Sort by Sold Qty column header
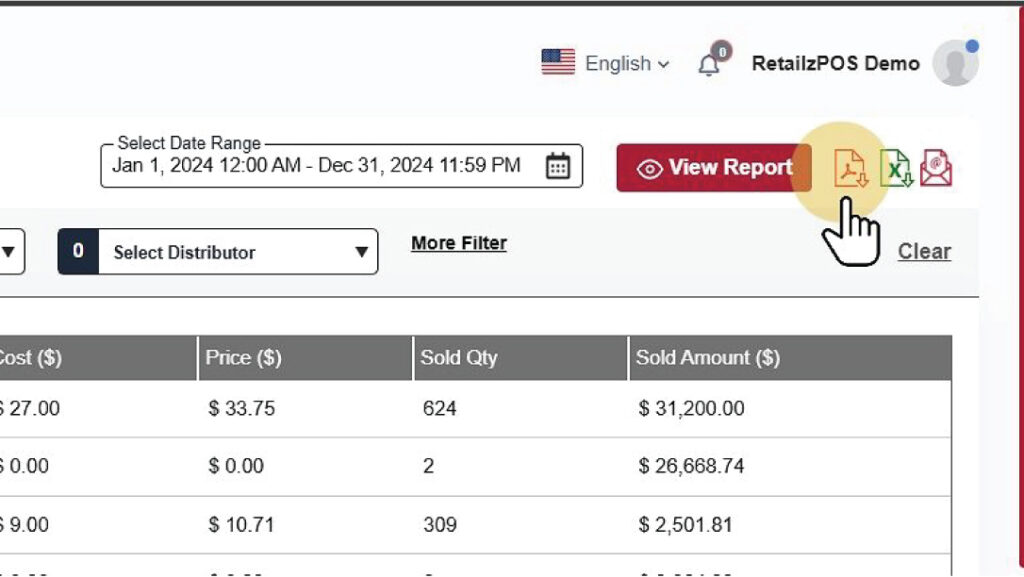The width and height of the screenshot is (1024, 577). (x=459, y=358)
